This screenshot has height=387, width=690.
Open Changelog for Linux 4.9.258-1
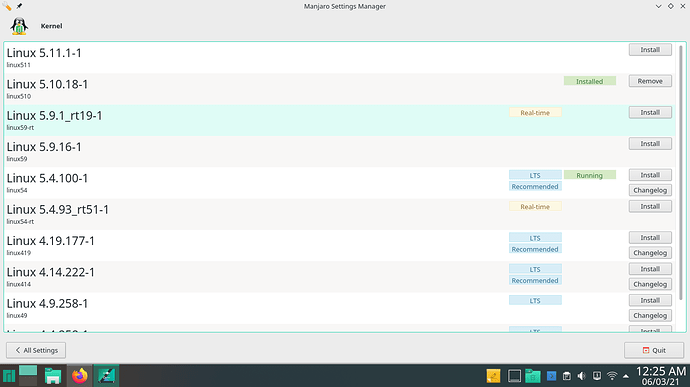650,315
